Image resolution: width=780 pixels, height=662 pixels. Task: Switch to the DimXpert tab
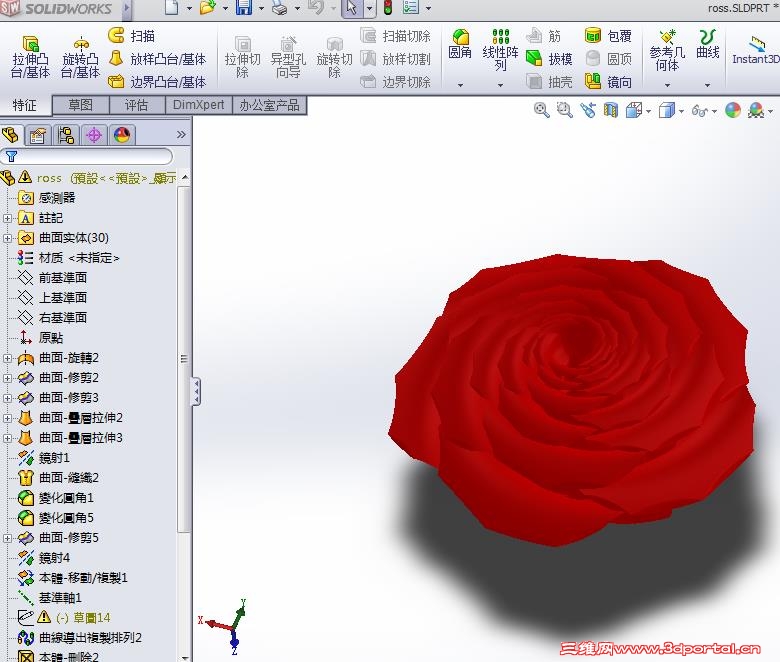pyautogui.click(x=198, y=105)
